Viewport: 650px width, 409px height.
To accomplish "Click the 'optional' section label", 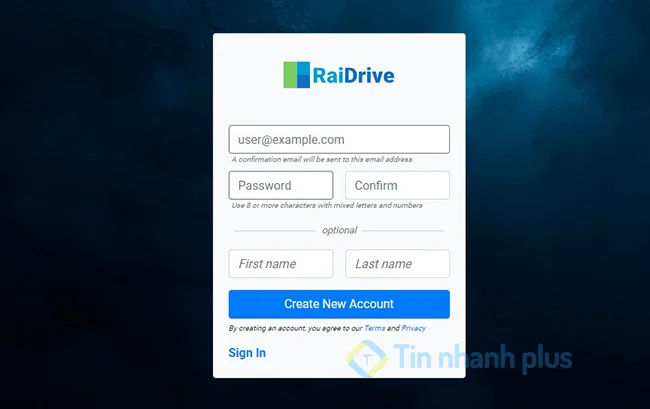I will 339,230.
